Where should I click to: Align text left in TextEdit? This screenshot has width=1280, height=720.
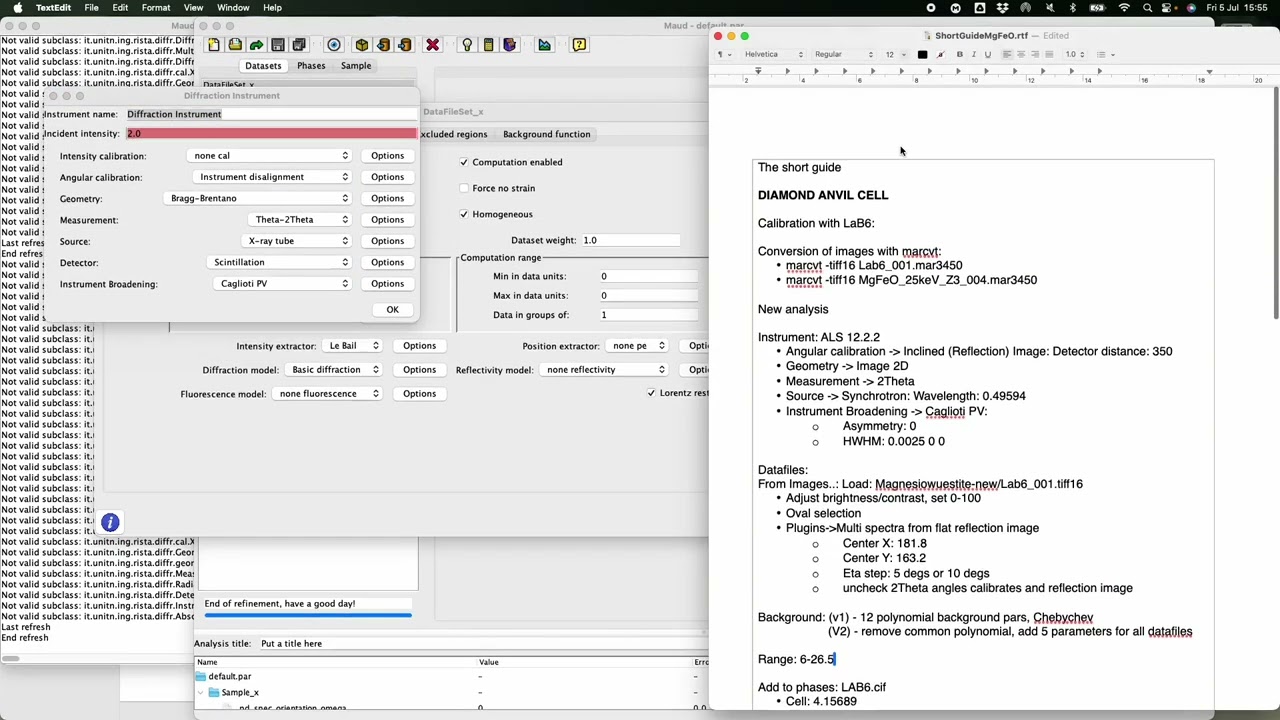1007,54
